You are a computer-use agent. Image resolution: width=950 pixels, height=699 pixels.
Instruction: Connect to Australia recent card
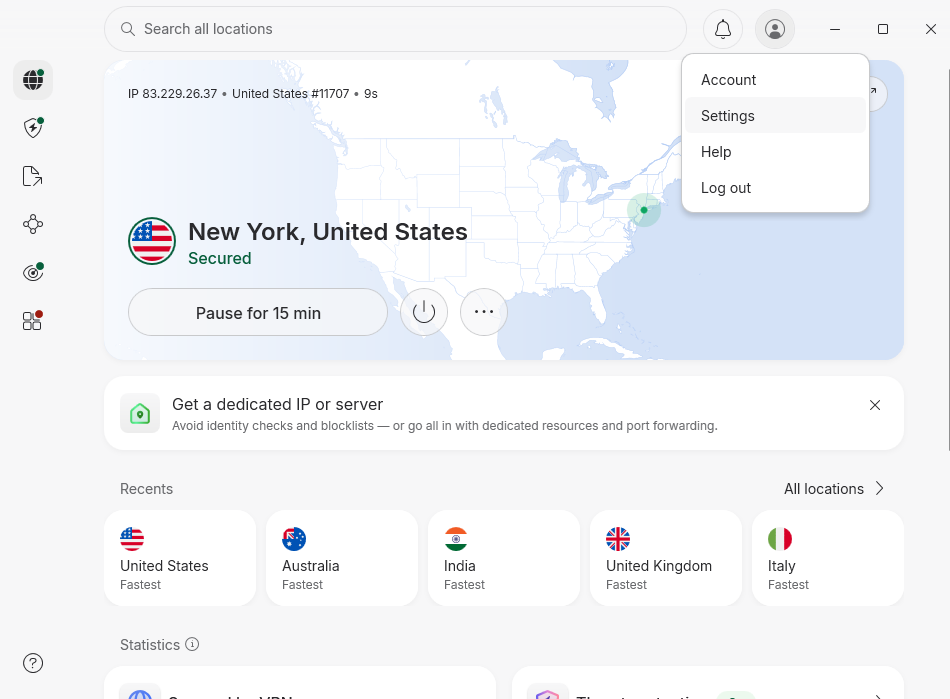pos(342,558)
